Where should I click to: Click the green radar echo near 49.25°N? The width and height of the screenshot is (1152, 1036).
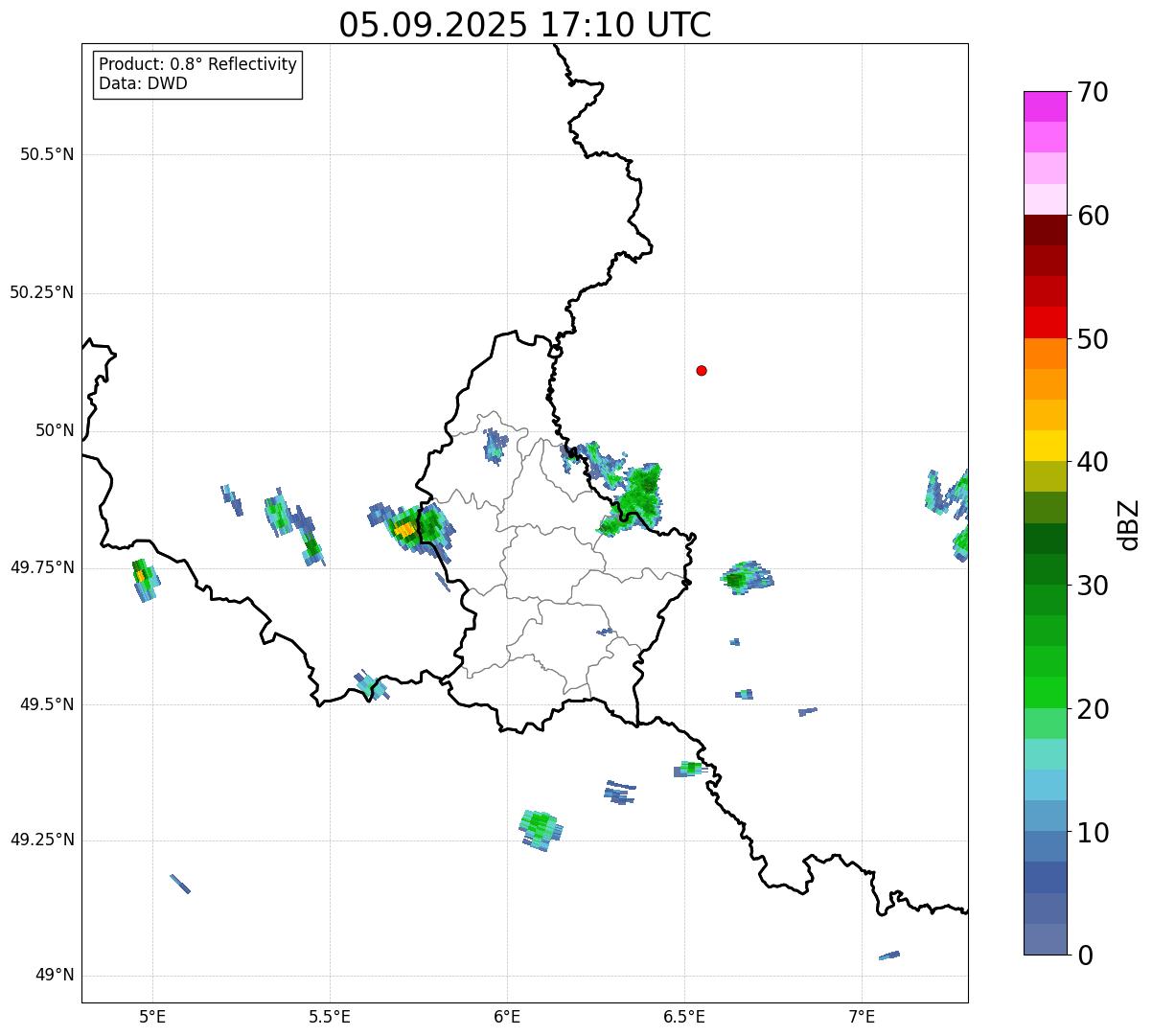pos(541,826)
